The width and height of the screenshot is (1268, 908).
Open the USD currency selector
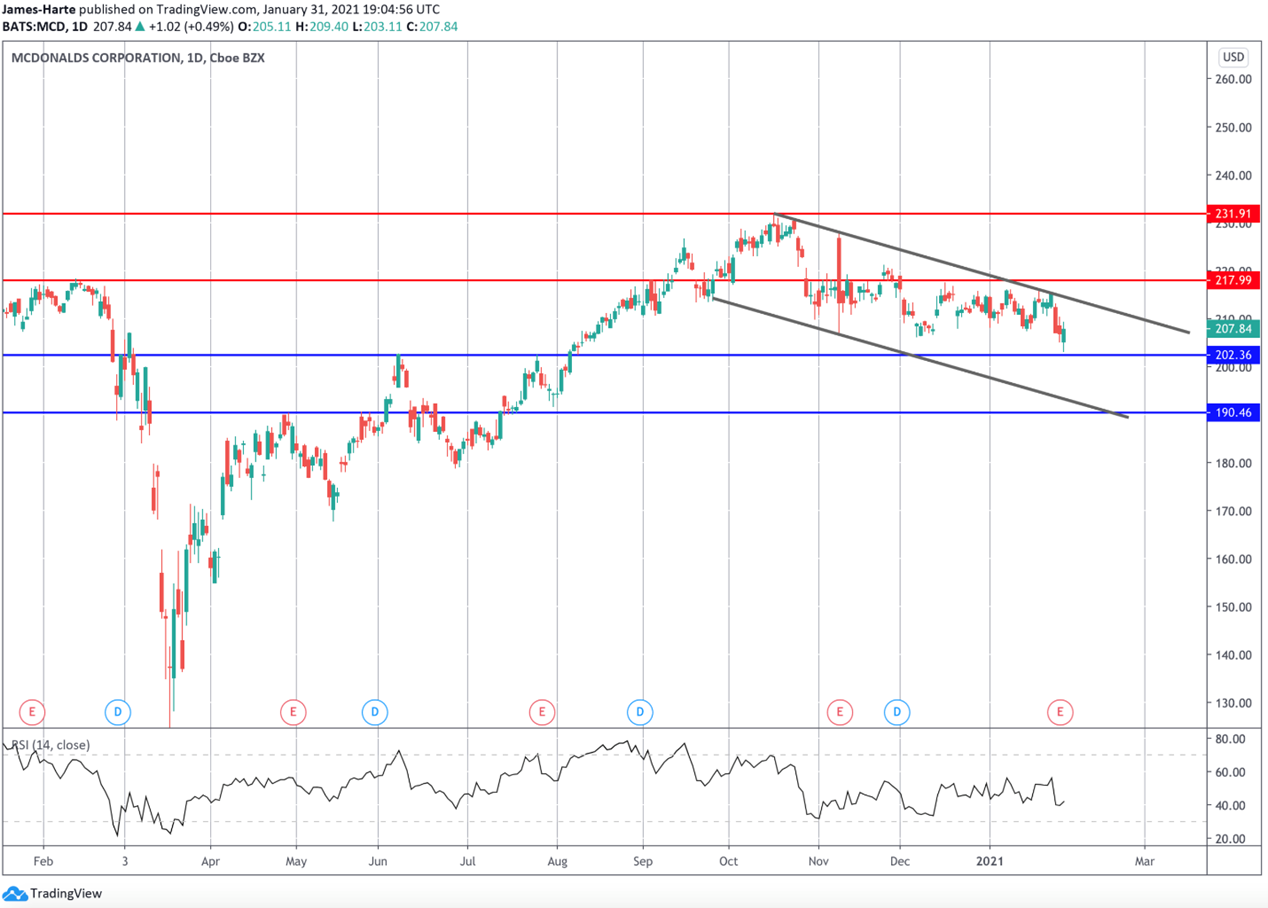(1233, 57)
